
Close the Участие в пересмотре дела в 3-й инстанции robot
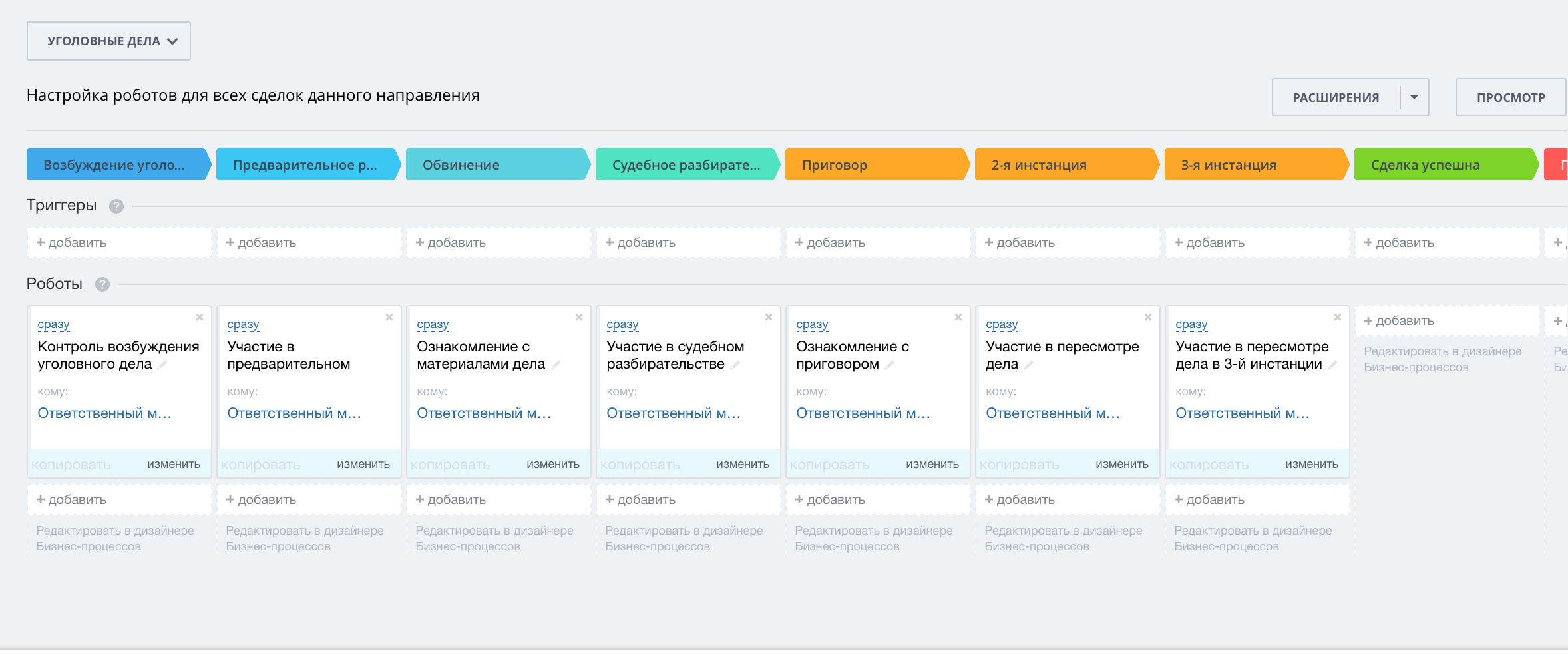(1338, 318)
